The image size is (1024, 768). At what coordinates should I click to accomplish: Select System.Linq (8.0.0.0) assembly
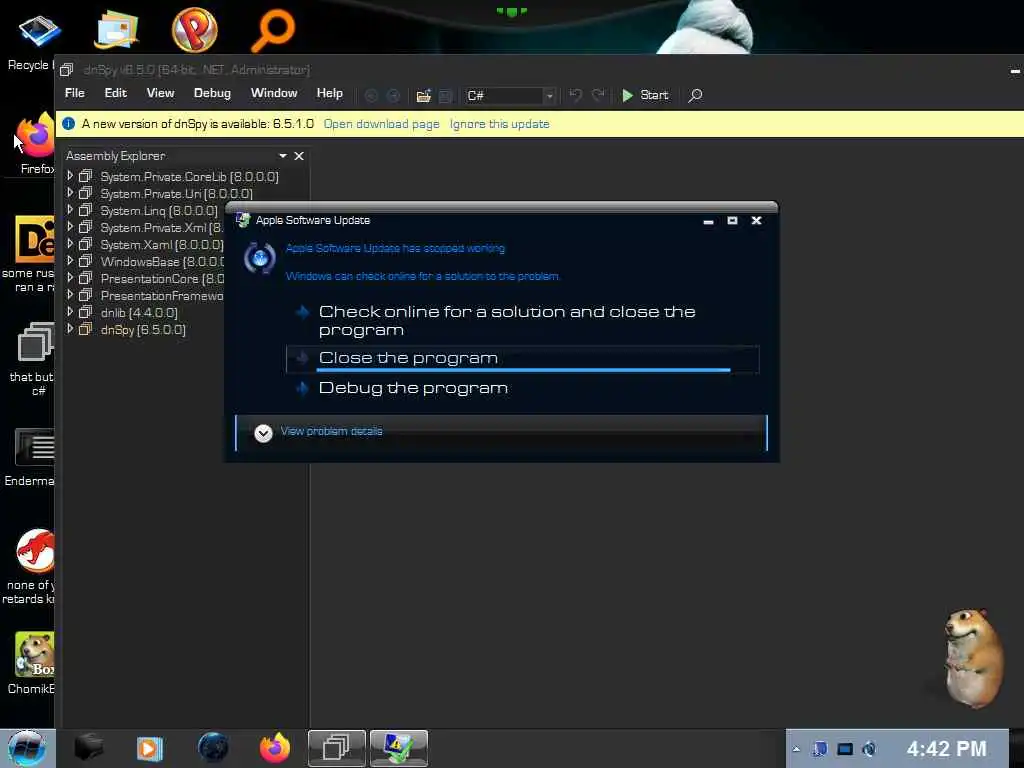pos(159,211)
